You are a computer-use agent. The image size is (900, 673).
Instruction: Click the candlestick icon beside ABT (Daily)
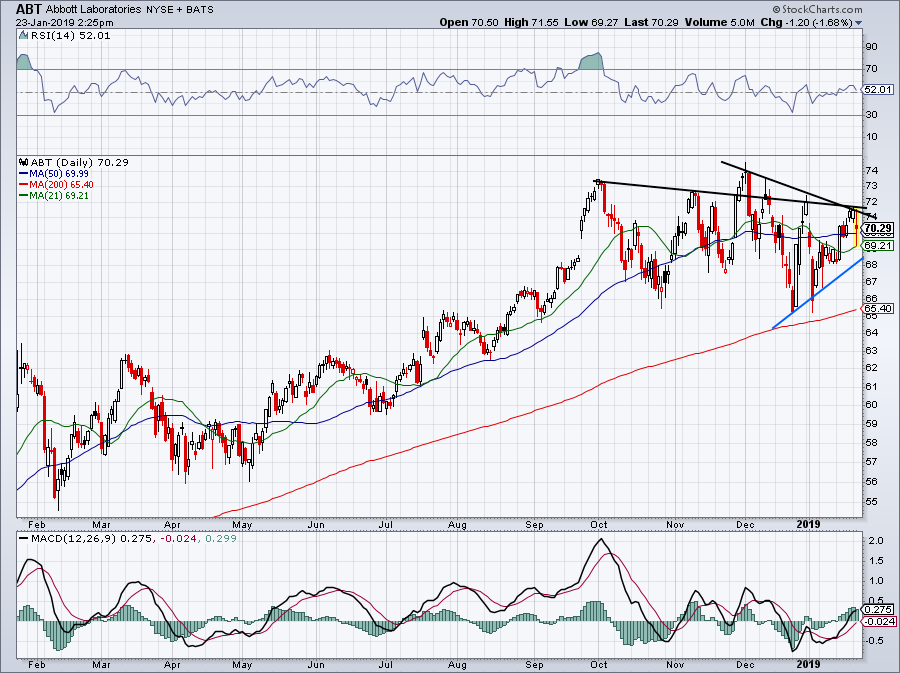23,162
